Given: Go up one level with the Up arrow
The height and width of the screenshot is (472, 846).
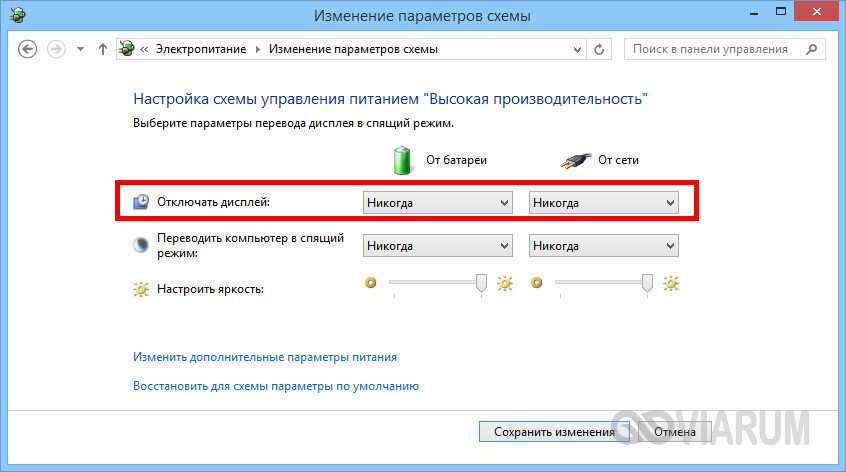Looking at the screenshot, I should point(102,49).
